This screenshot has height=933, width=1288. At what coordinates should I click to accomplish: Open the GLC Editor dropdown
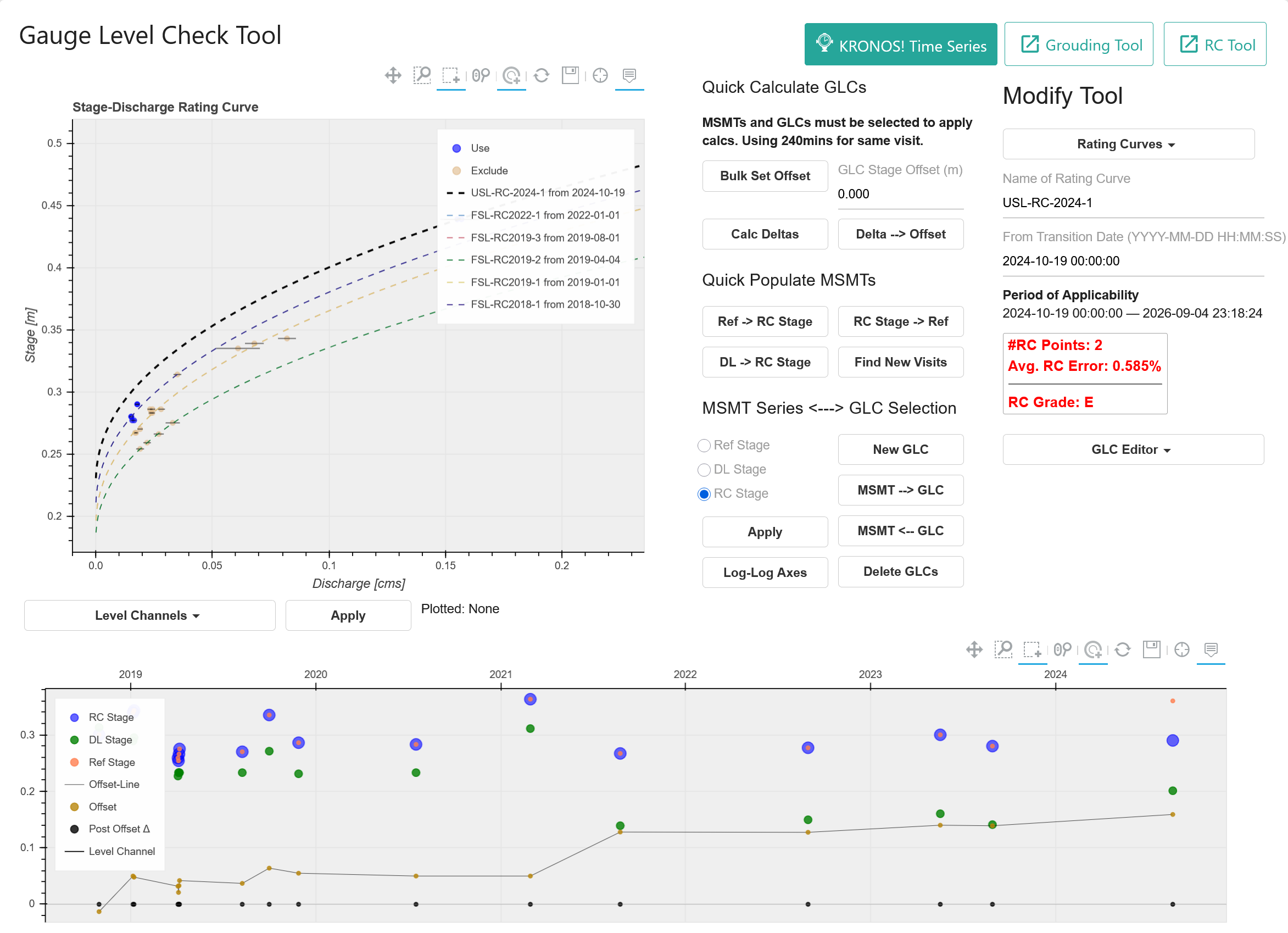pos(1133,450)
